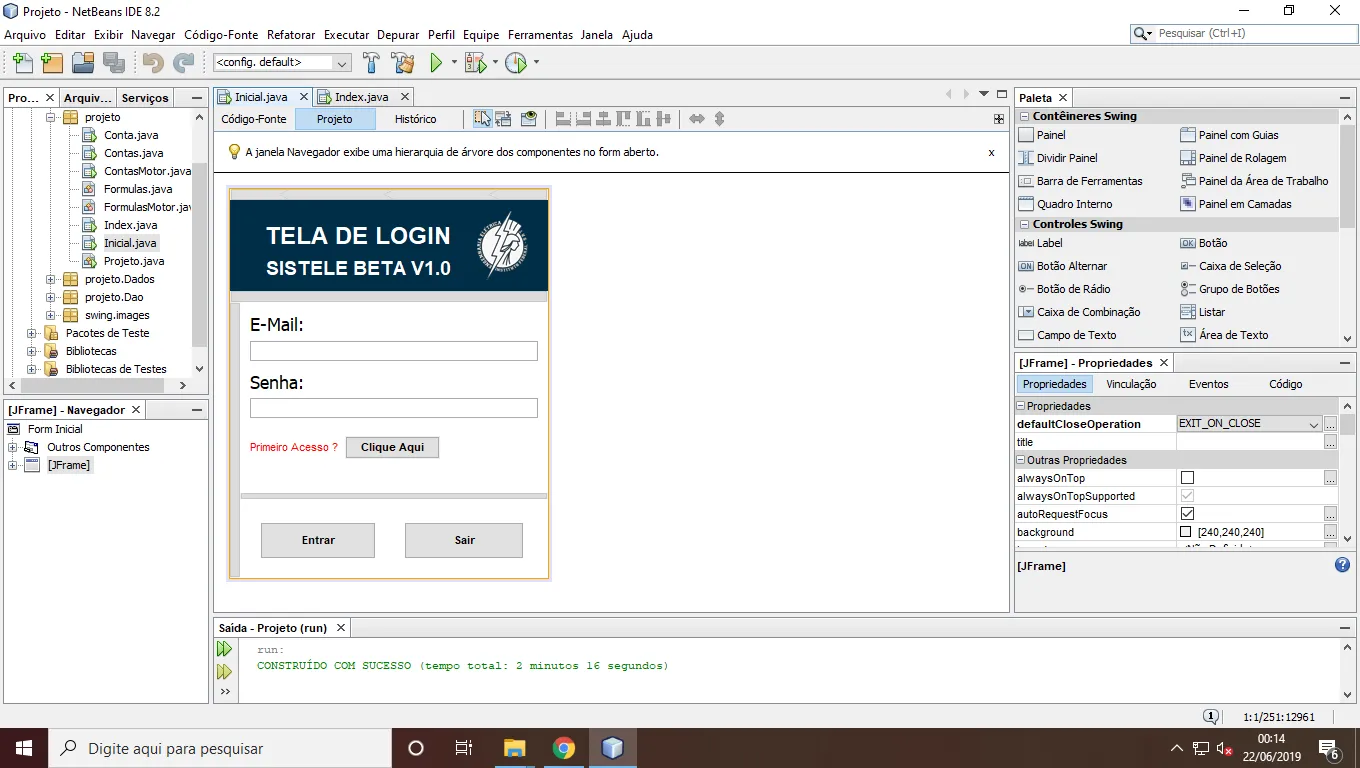This screenshot has width=1360, height=768.
Task: Expand the Bibliotecas tree node
Action: coord(32,351)
